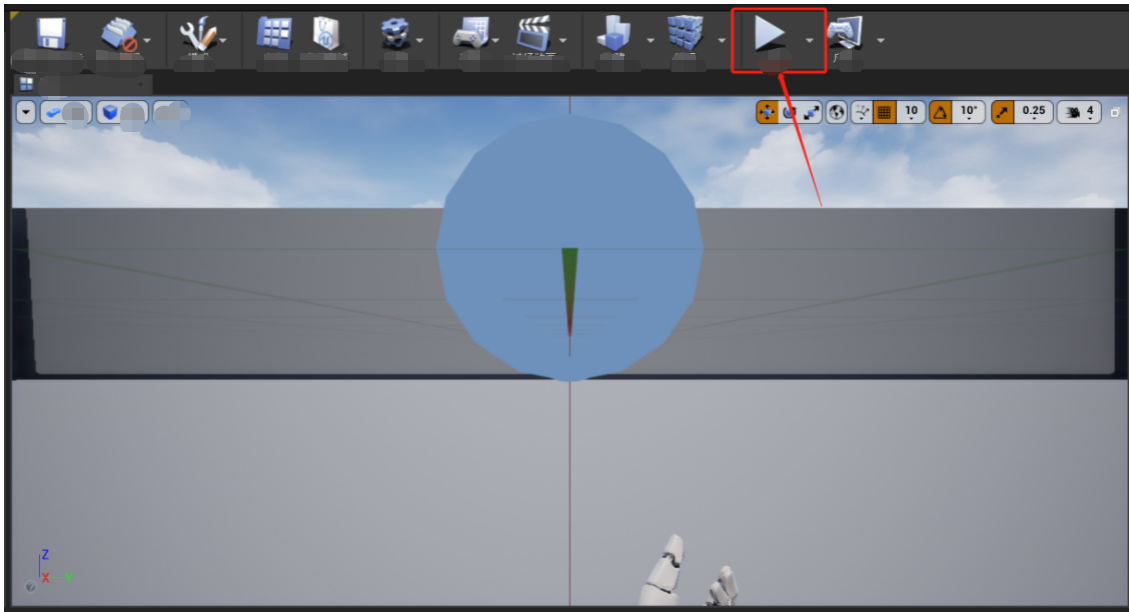Open grid snap size value 10
This screenshot has width=1129, height=612.
[911, 112]
